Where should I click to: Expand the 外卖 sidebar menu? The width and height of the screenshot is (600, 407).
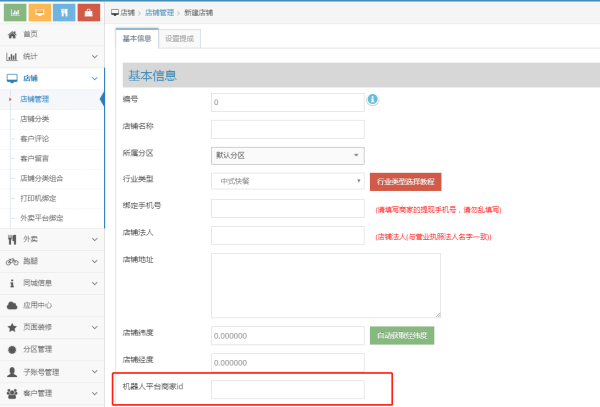pos(52,239)
